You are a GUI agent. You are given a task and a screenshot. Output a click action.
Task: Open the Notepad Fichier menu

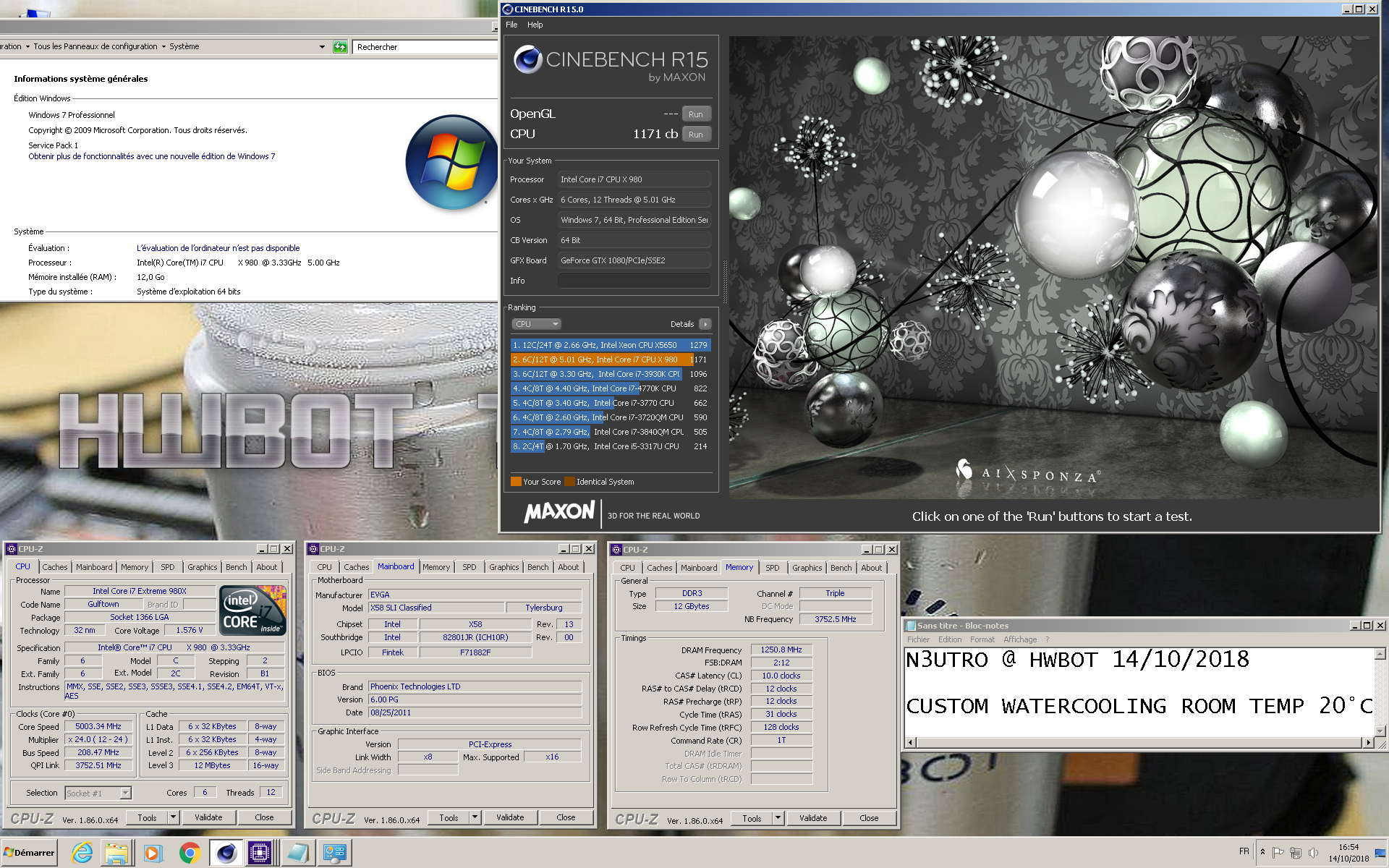pyautogui.click(x=918, y=639)
